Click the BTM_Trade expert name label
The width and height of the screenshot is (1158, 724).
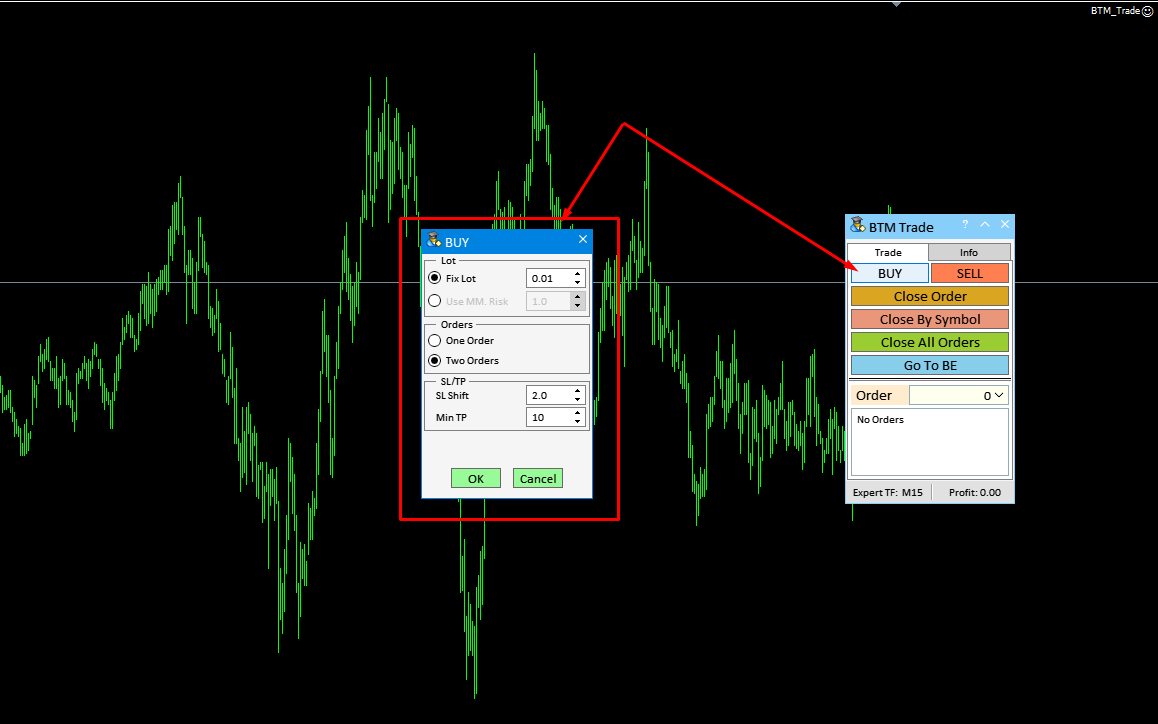click(x=1115, y=11)
